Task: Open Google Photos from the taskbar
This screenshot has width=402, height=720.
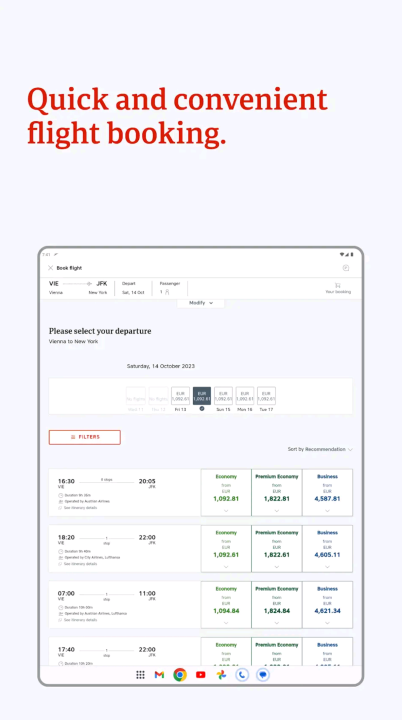Action: (x=221, y=675)
